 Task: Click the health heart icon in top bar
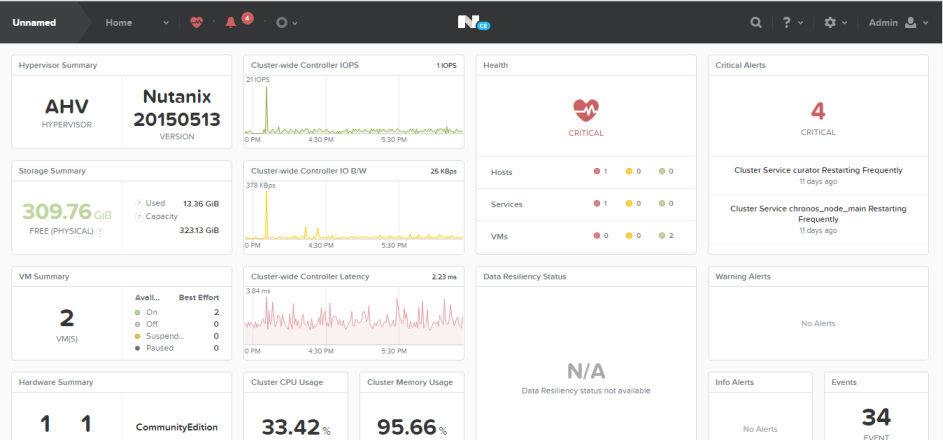196,22
